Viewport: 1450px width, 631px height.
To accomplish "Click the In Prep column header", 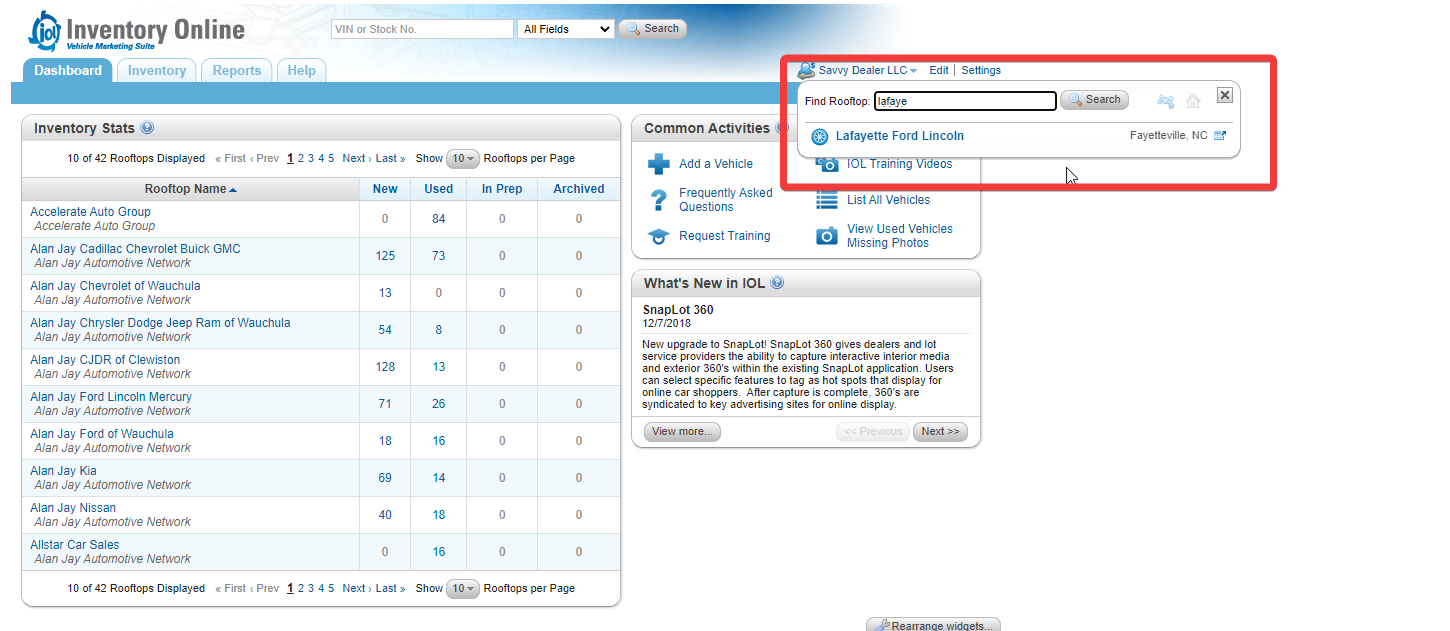I will pos(502,189).
